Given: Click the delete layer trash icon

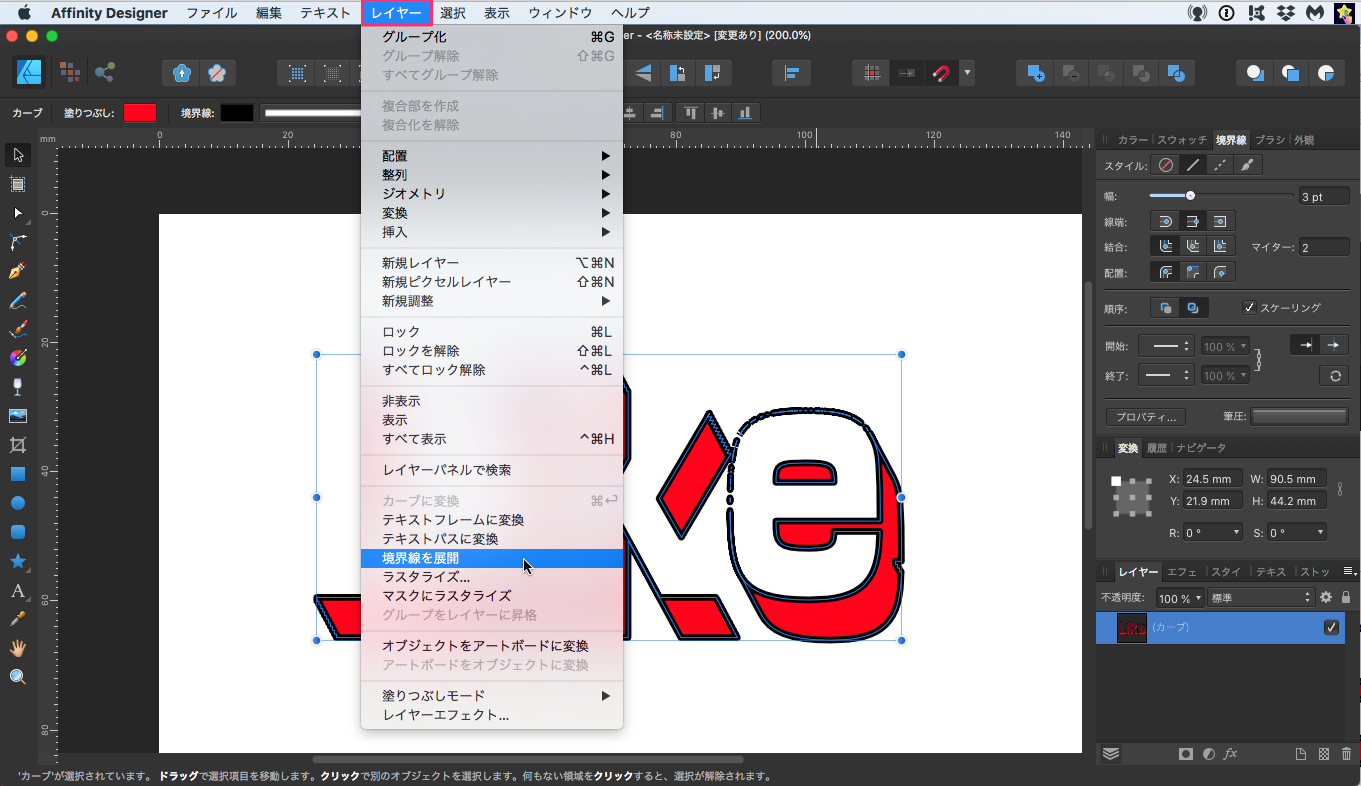Looking at the screenshot, I should point(1346,754).
